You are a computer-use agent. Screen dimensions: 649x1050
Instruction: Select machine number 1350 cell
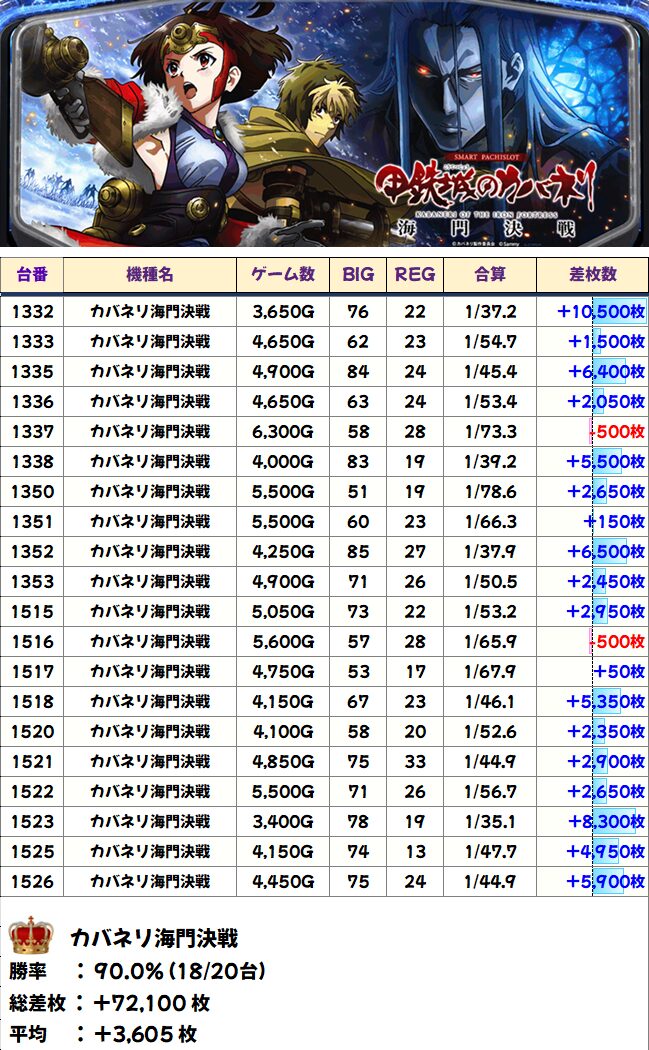[x=32, y=492]
